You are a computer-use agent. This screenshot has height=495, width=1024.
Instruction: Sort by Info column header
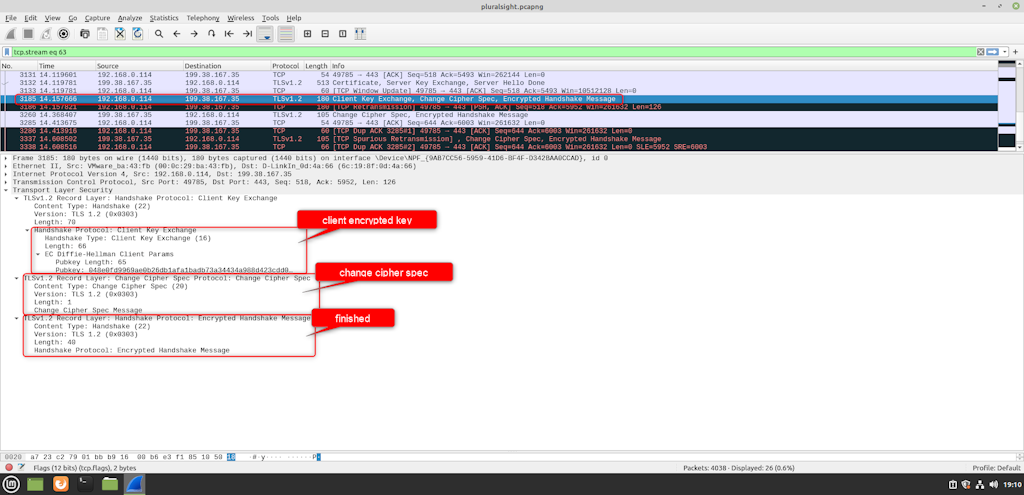pyautogui.click(x=664, y=66)
